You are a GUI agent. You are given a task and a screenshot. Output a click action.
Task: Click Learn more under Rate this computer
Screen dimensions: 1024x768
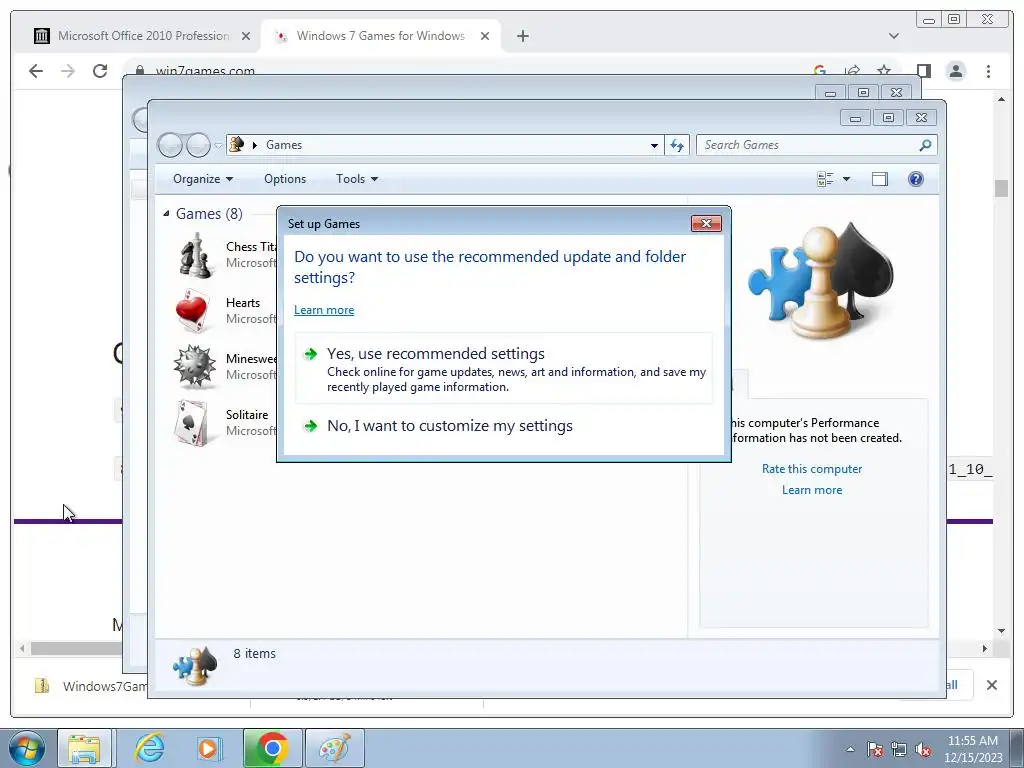coord(812,490)
